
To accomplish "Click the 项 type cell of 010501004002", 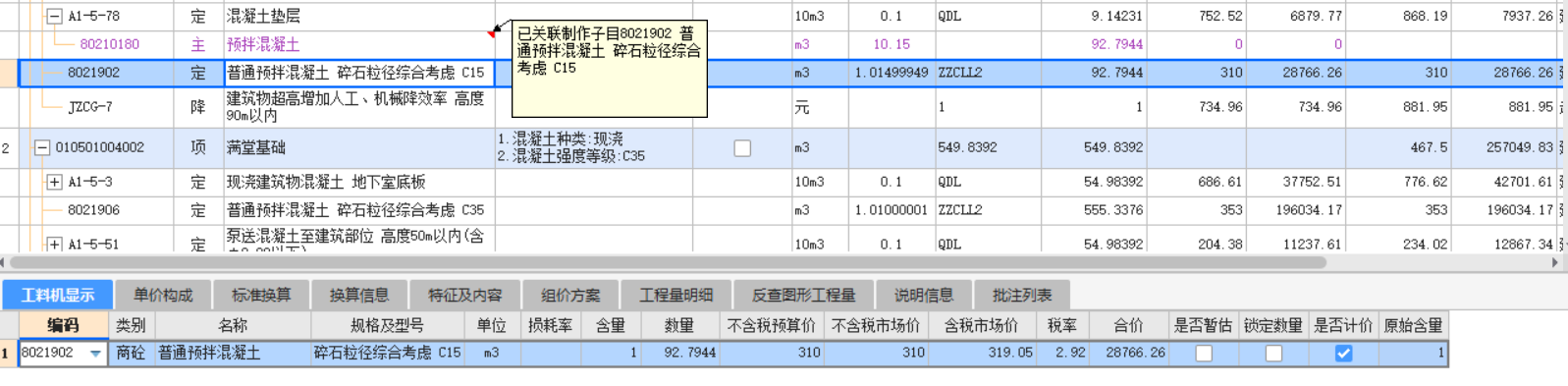I will pos(198,148).
